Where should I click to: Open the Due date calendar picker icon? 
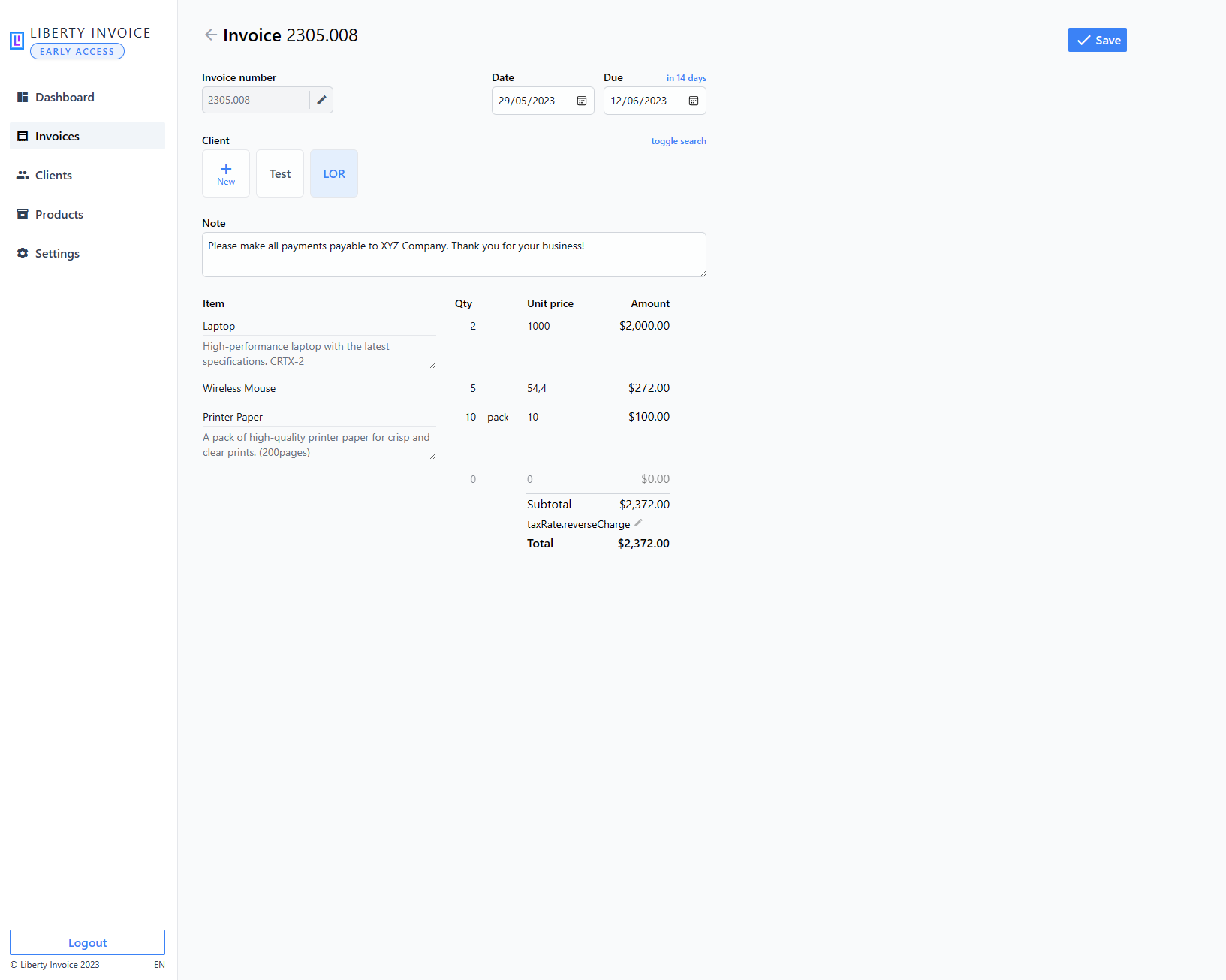coord(694,101)
